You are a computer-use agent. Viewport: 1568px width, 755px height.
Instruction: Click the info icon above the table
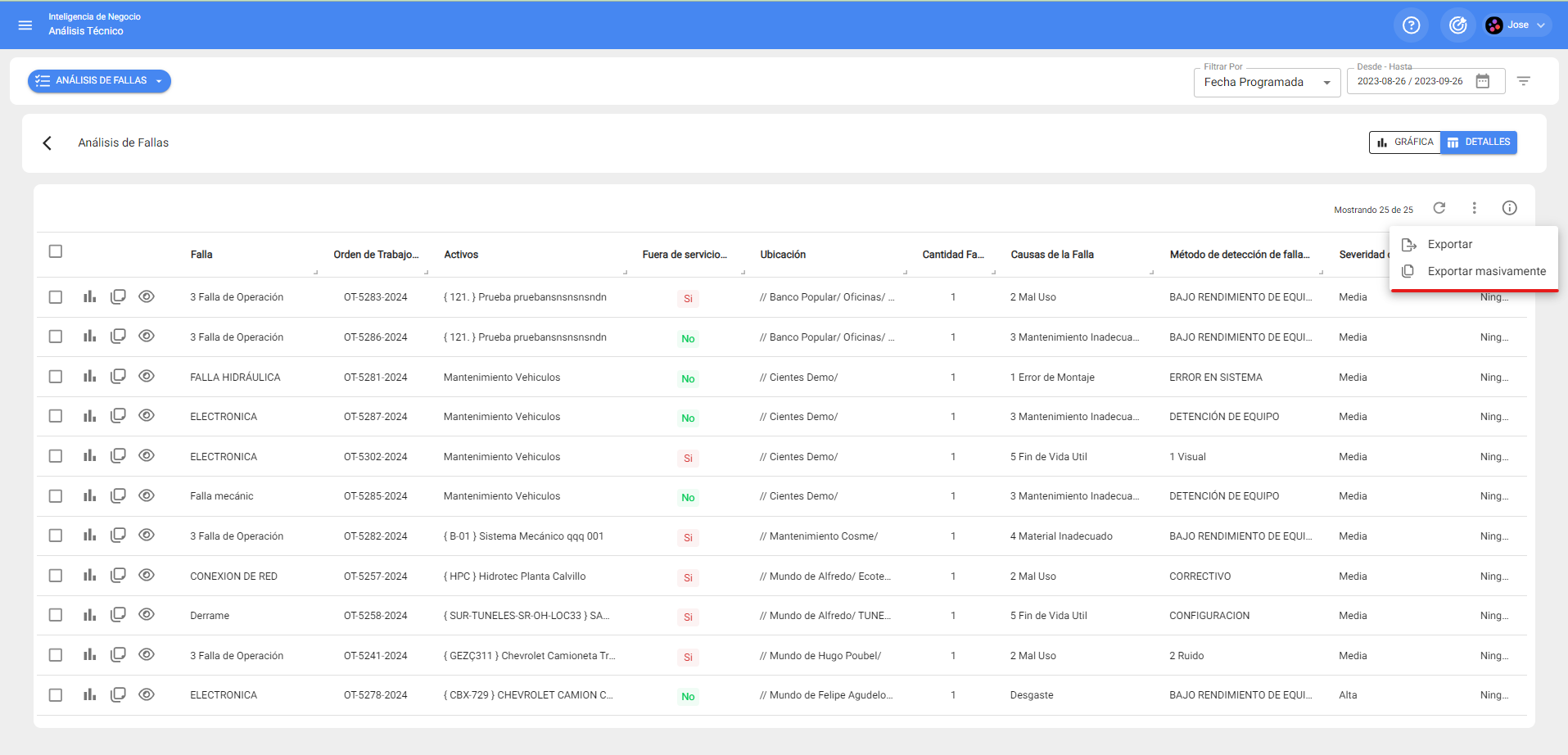[x=1509, y=208]
